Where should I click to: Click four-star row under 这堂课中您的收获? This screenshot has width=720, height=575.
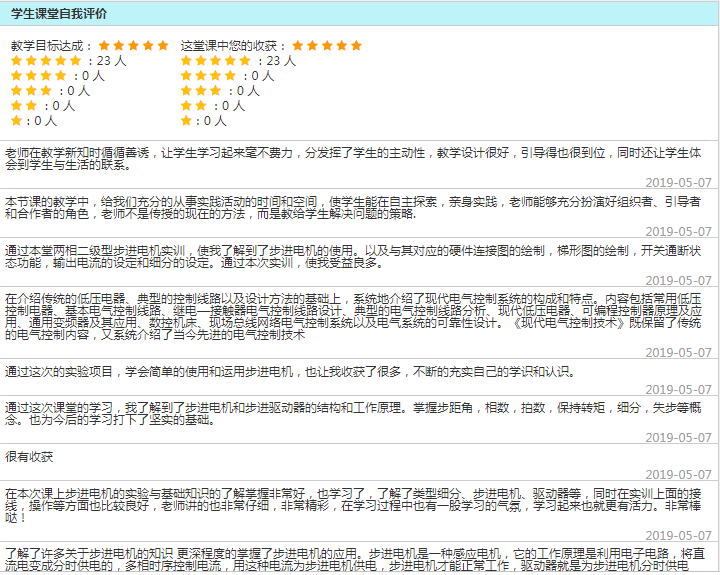click(x=208, y=76)
